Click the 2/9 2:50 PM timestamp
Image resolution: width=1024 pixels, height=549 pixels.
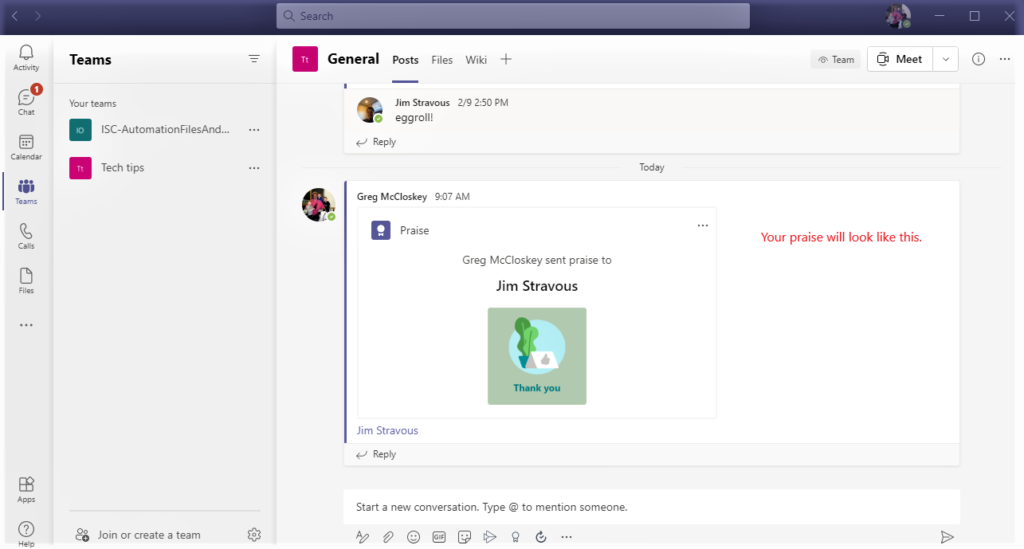[x=483, y=102]
